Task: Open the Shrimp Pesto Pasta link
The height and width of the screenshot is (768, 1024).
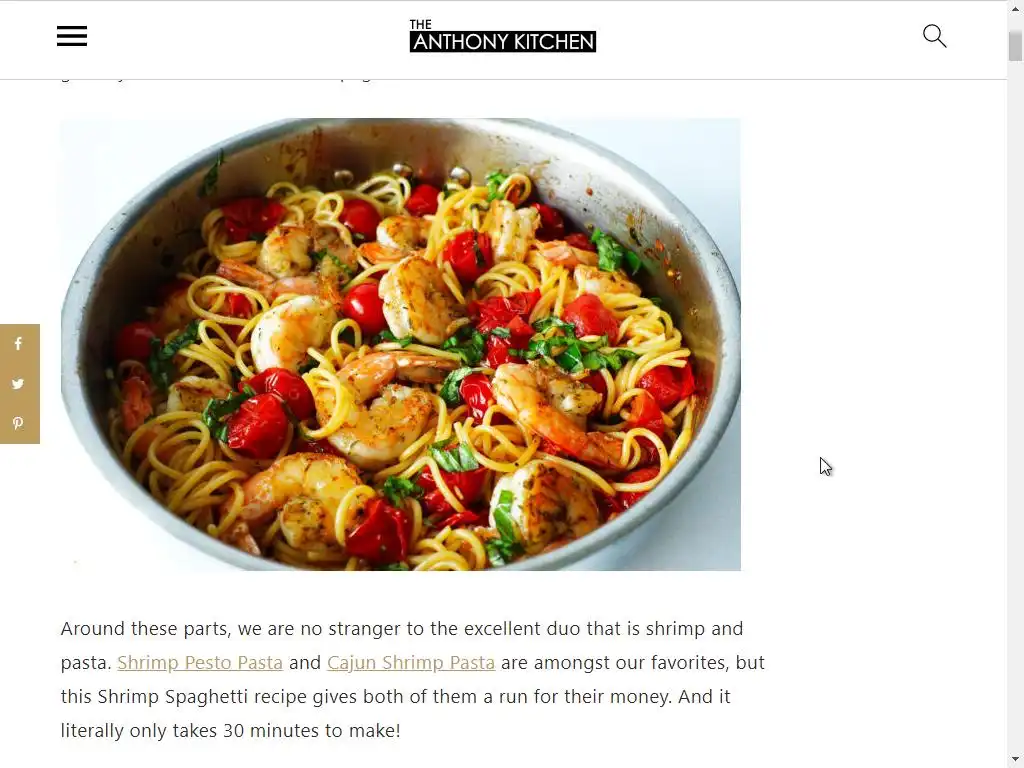Action: (x=200, y=662)
